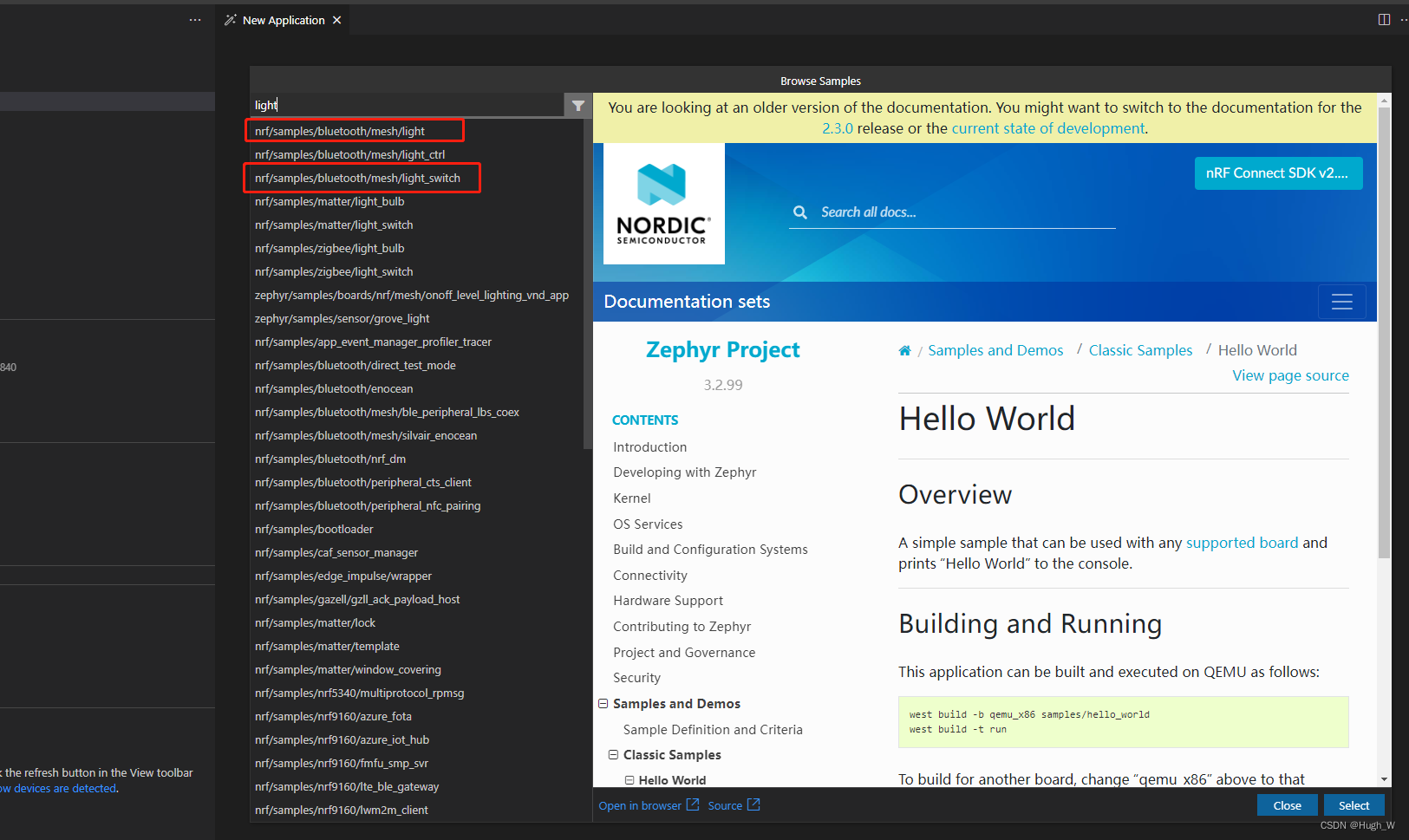The image size is (1409, 840).
Task: Collapse the Samples and Demos section
Action: pyautogui.click(x=603, y=704)
